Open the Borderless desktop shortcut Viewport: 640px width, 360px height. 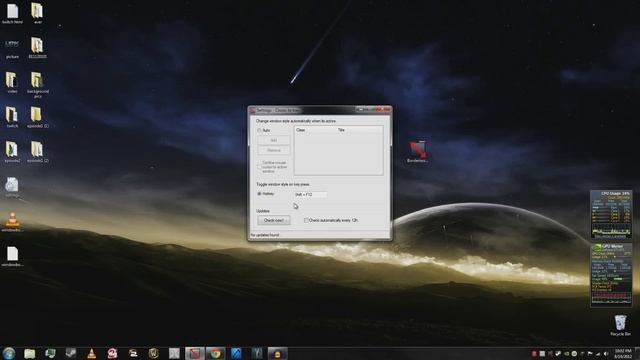(x=418, y=152)
